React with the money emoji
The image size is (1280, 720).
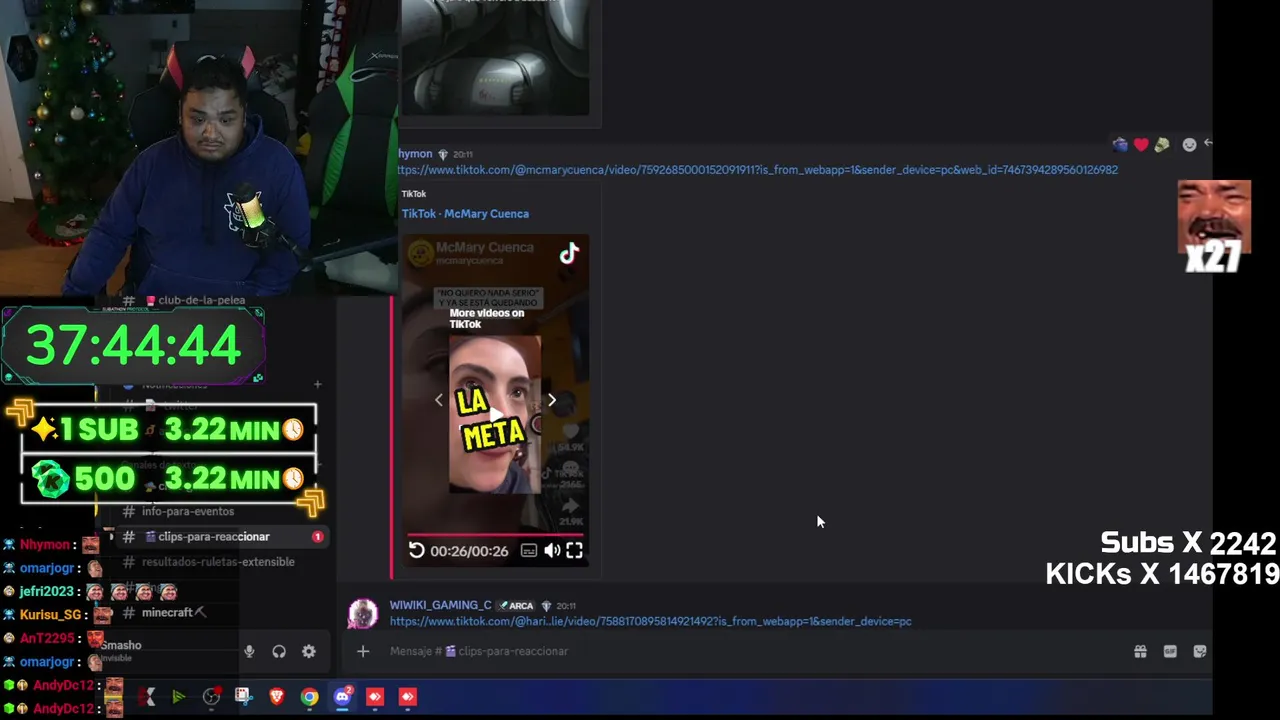click(x=1162, y=145)
